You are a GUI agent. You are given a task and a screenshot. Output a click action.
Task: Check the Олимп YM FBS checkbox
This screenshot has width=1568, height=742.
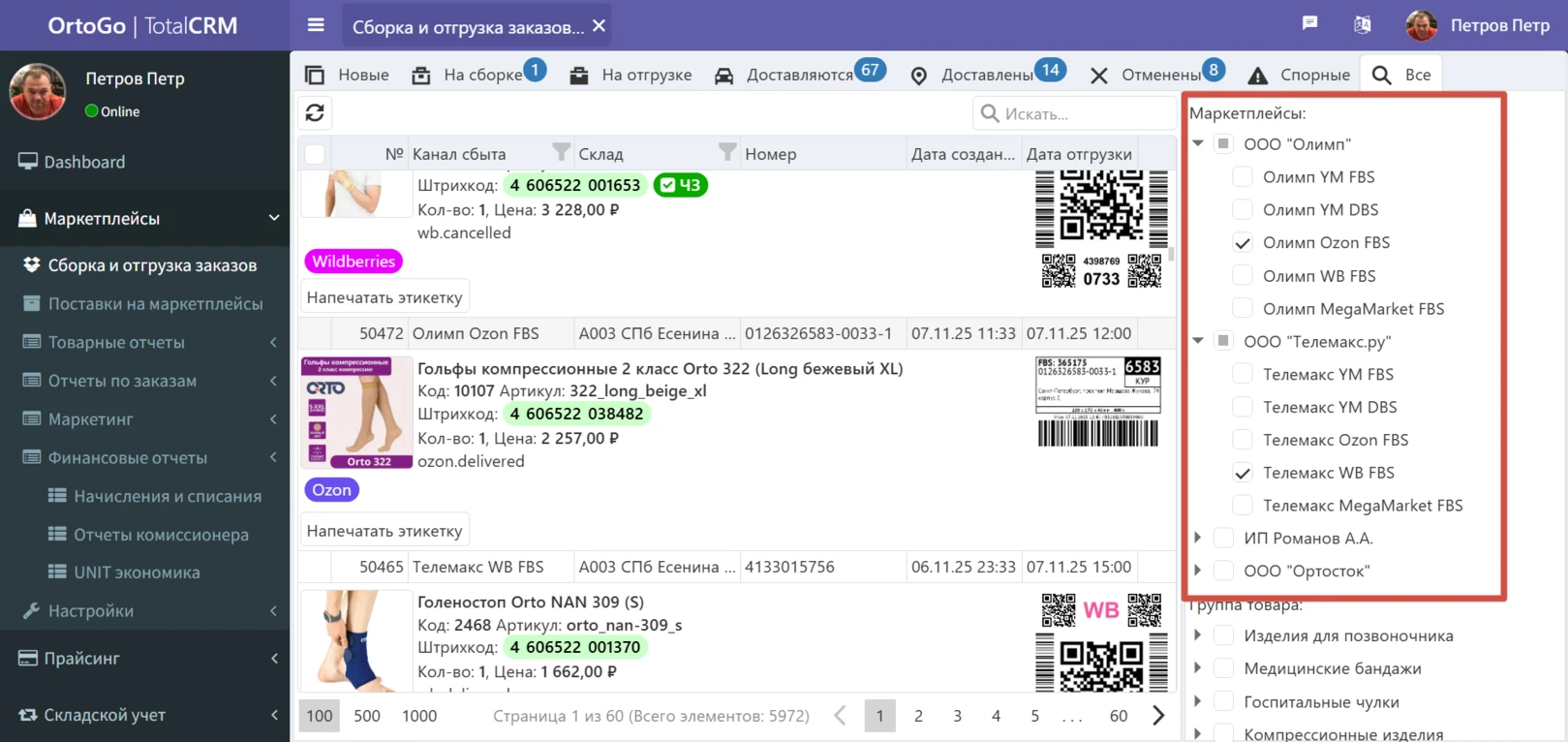1242,177
